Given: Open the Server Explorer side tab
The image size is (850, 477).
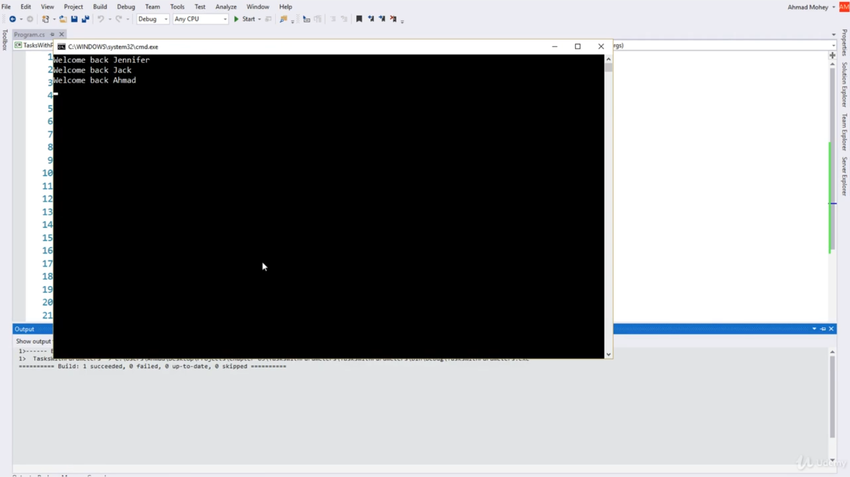Looking at the screenshot, I should pyautogui.click(x=844, y=176).
